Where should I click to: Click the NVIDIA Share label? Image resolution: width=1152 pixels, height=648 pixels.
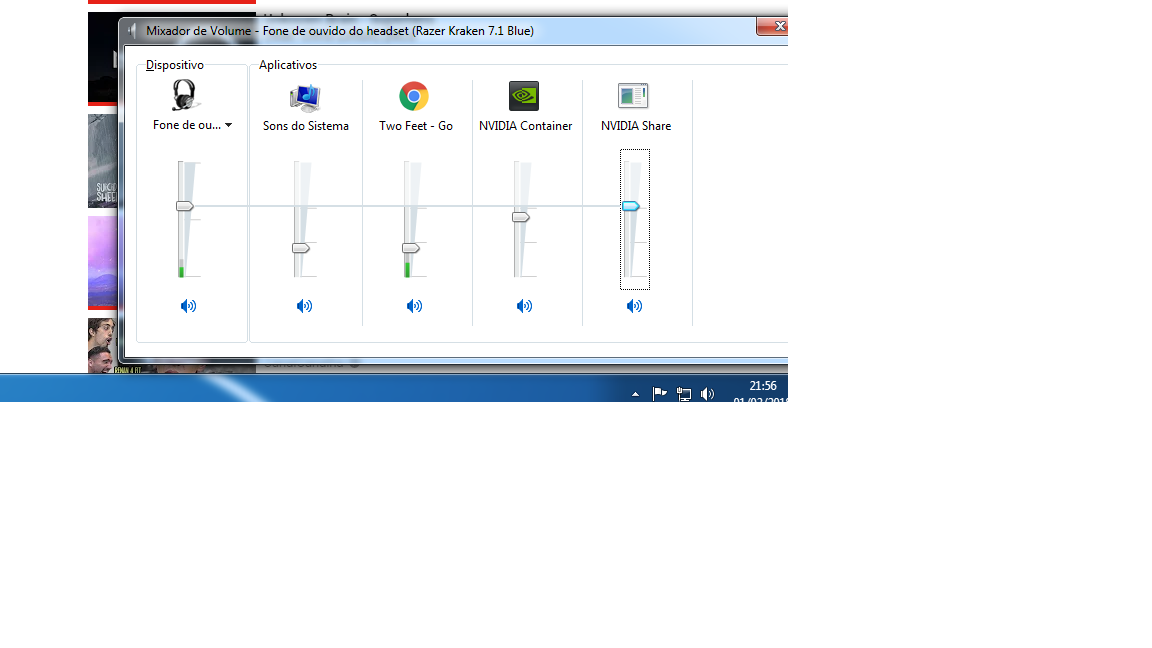click(x=636, y=126)
